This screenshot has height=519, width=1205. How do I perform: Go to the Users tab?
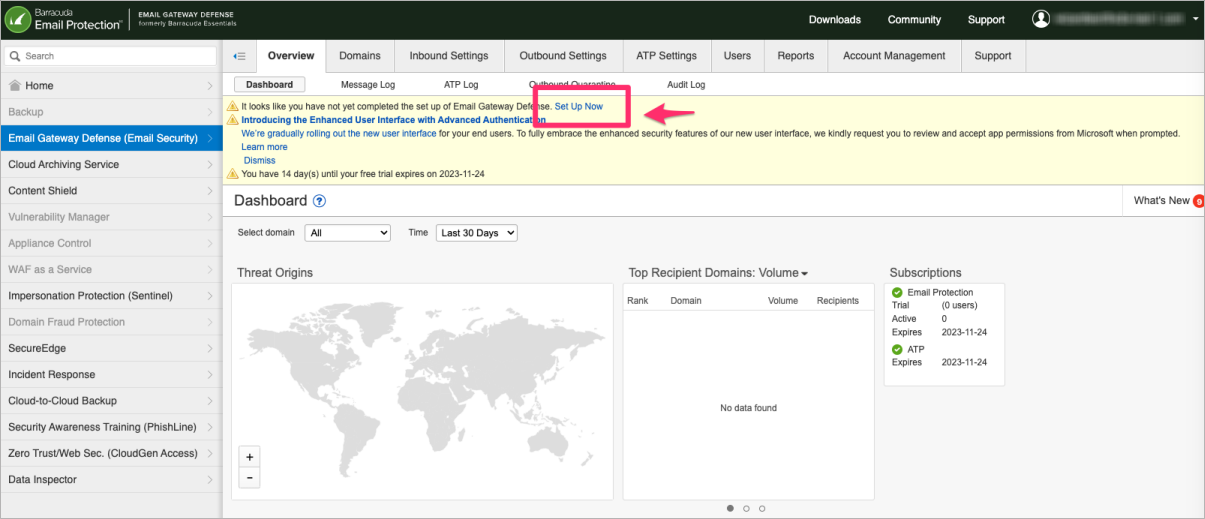[x=737, y=56]
